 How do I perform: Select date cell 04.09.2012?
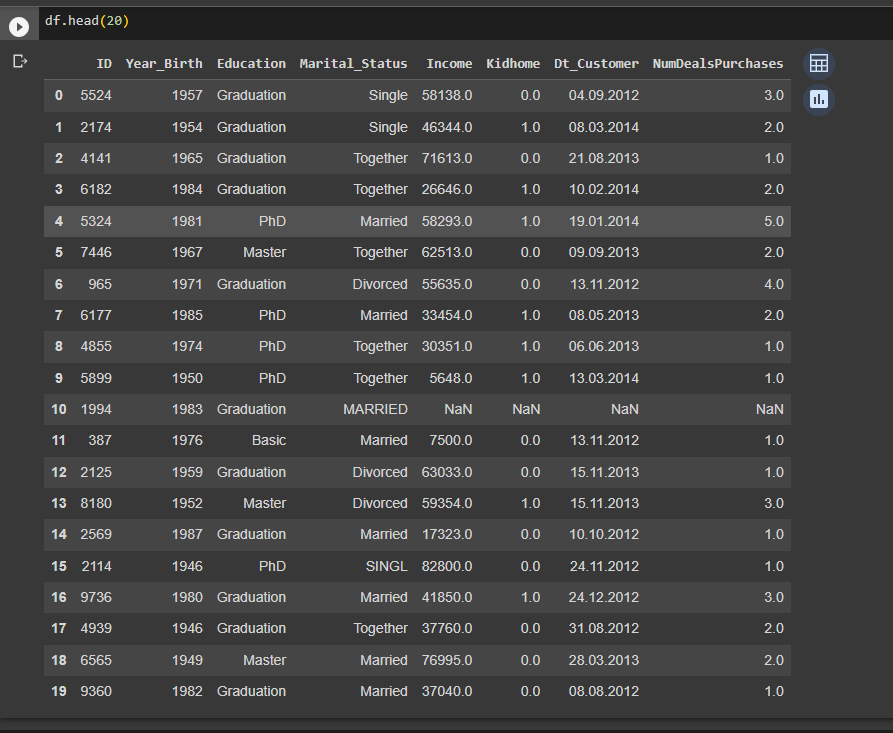pos(604,95)
